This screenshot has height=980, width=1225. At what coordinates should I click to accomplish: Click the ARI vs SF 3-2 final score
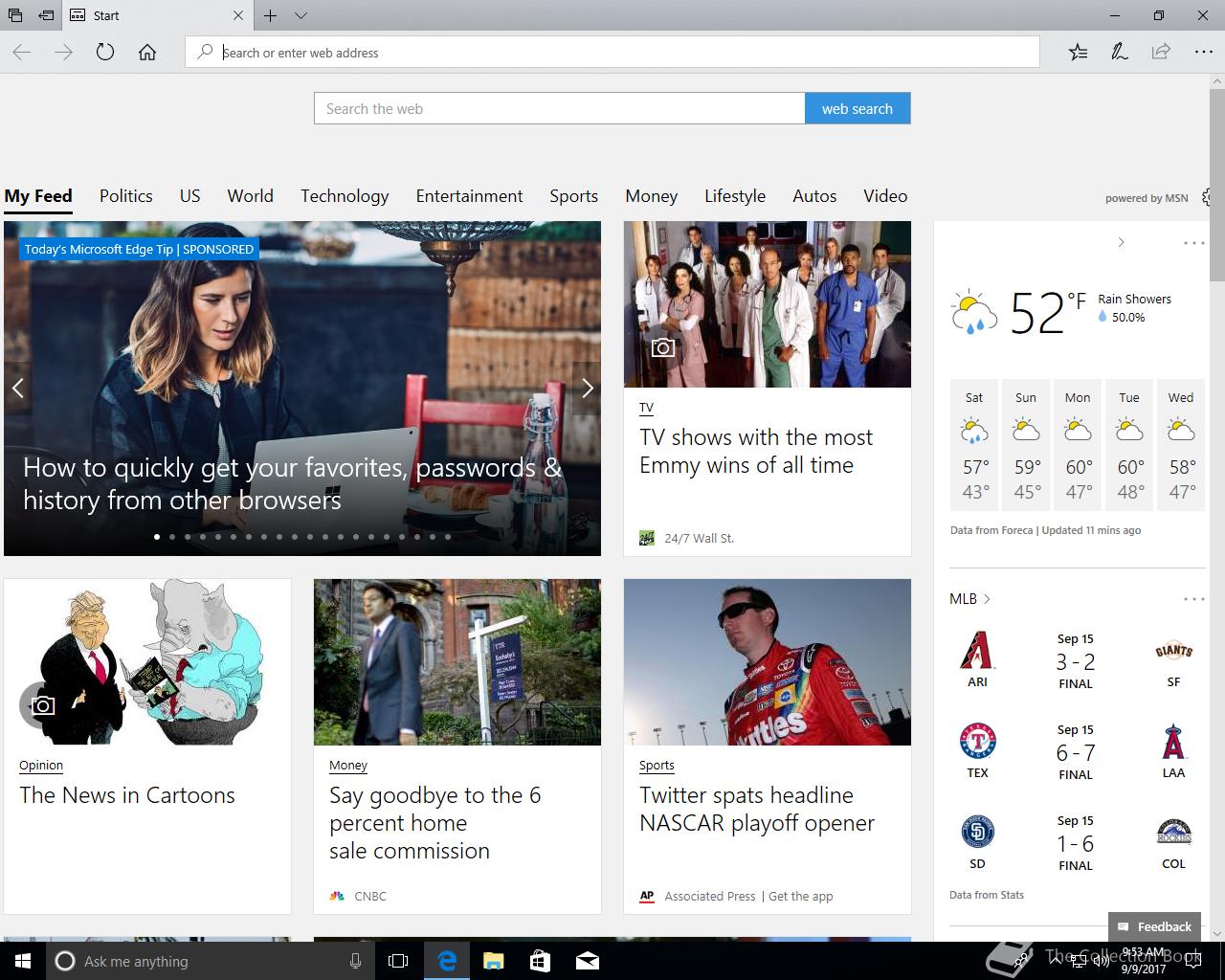(1076, 661)
